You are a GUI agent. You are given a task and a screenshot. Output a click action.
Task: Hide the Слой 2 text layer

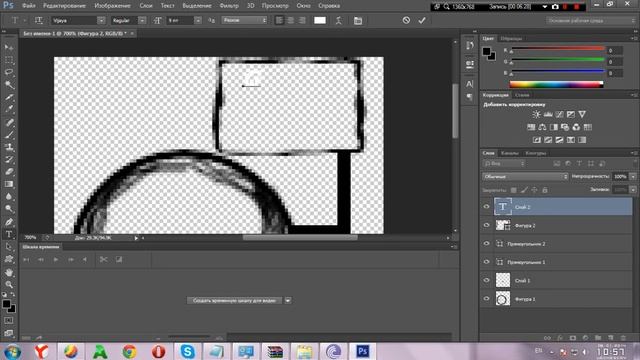pyautogui.click(x=486, y=207)
